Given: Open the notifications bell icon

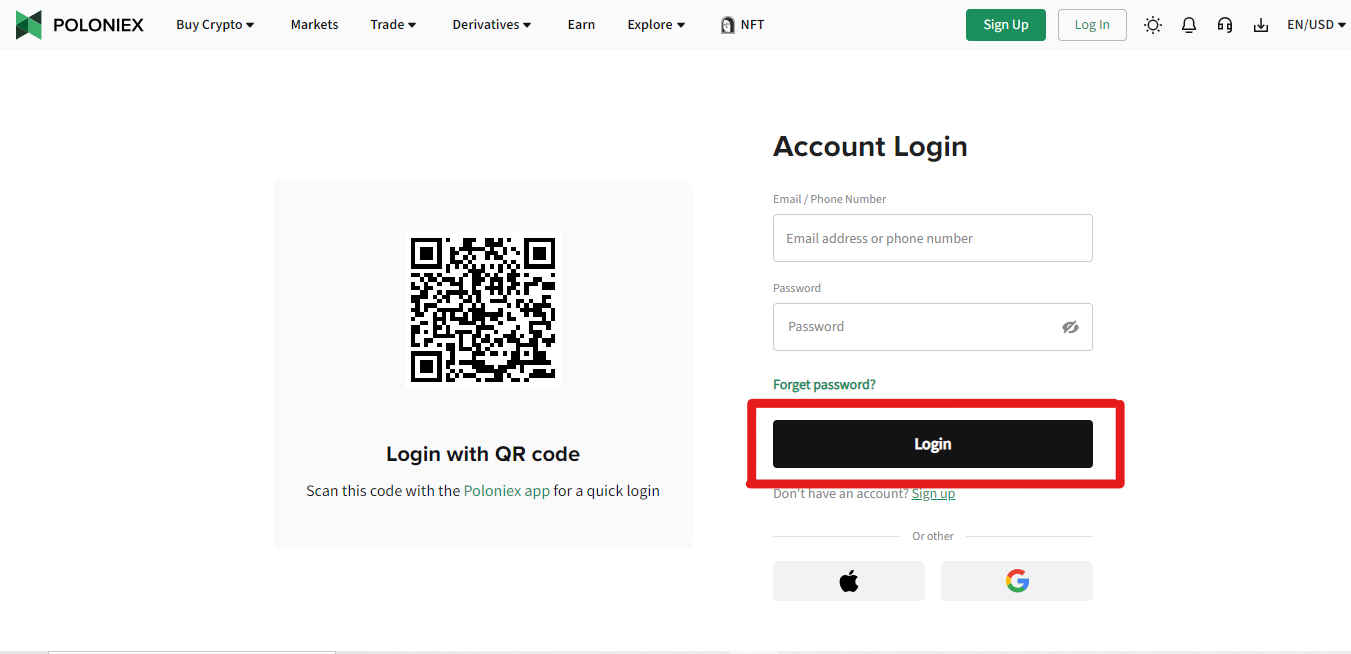Looking at the screenshot, I should [1189, 25].
